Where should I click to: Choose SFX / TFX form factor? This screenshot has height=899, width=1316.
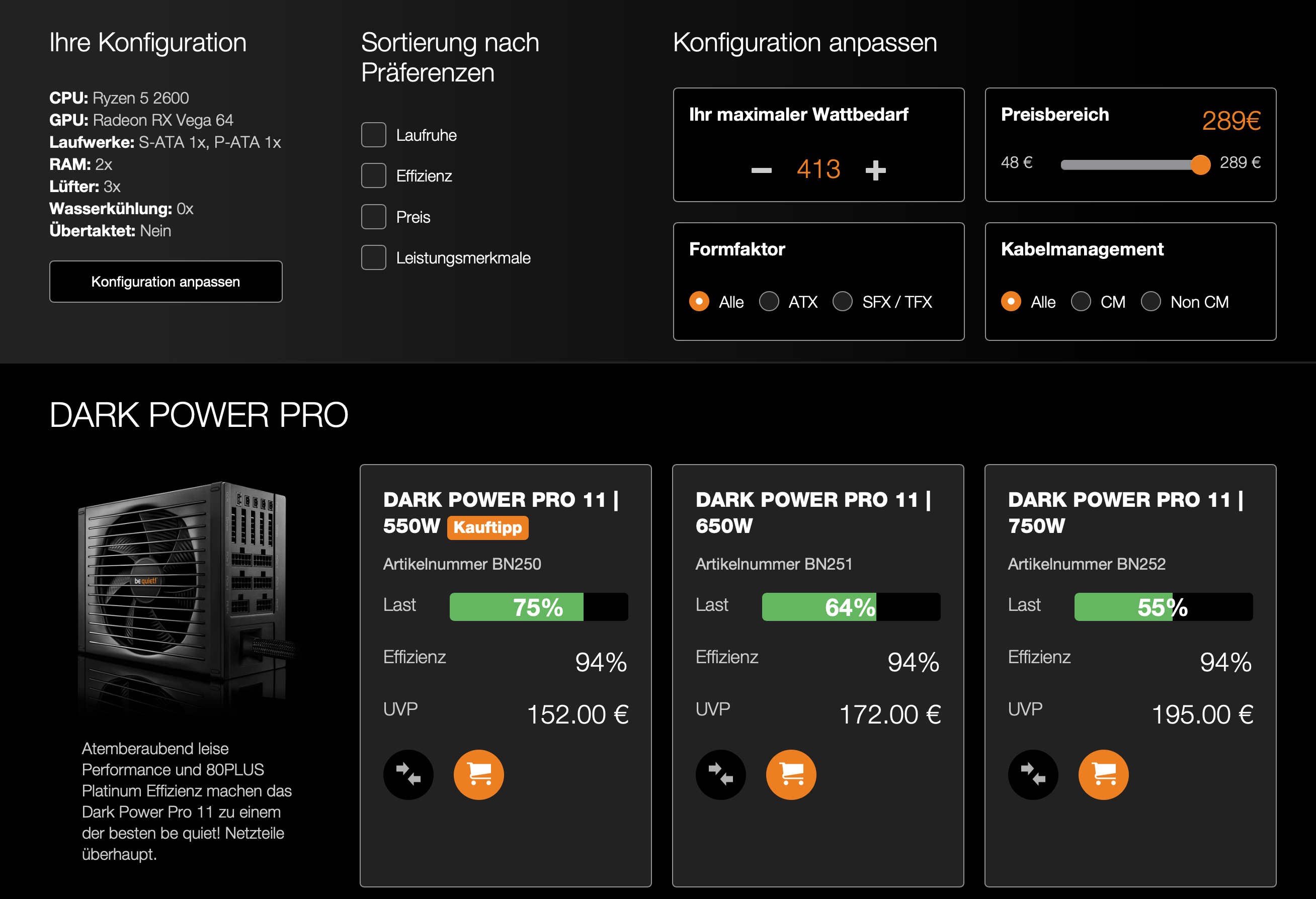843,301
